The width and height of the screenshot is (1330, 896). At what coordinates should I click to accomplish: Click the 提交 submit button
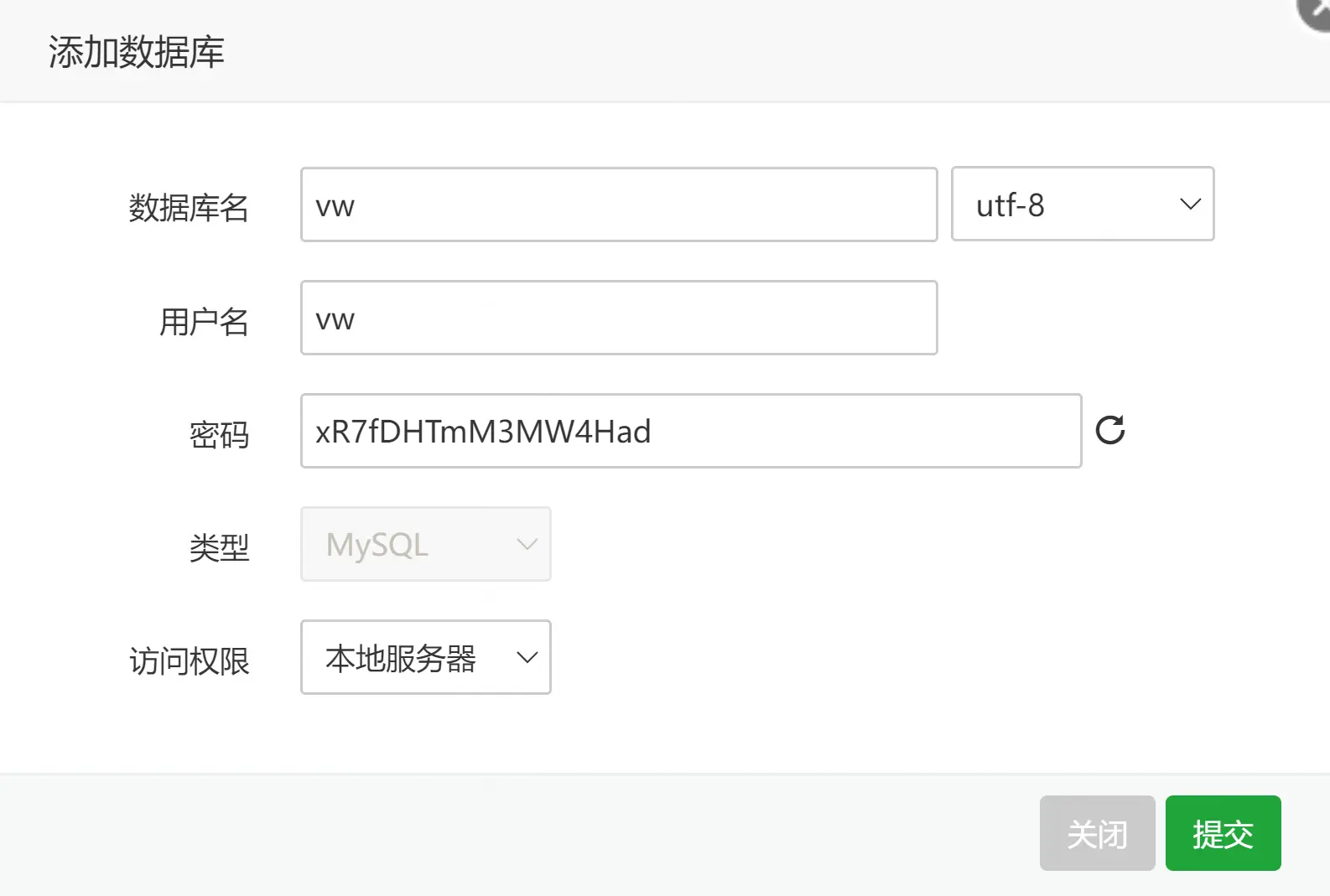click(x=1223, y=833)
